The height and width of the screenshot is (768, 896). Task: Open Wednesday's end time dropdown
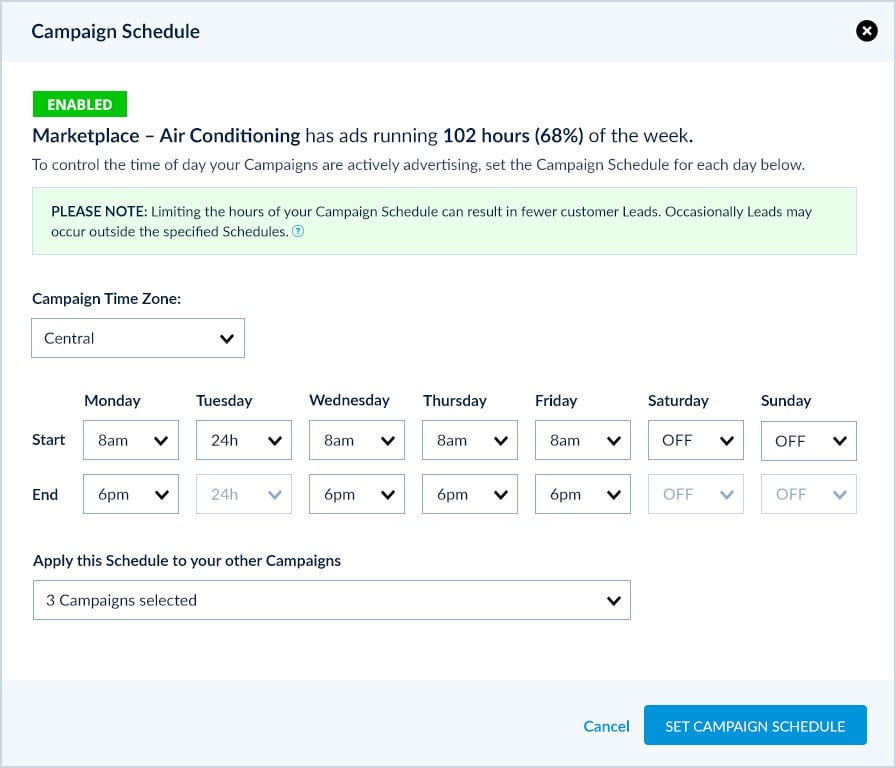pos(356,494)
